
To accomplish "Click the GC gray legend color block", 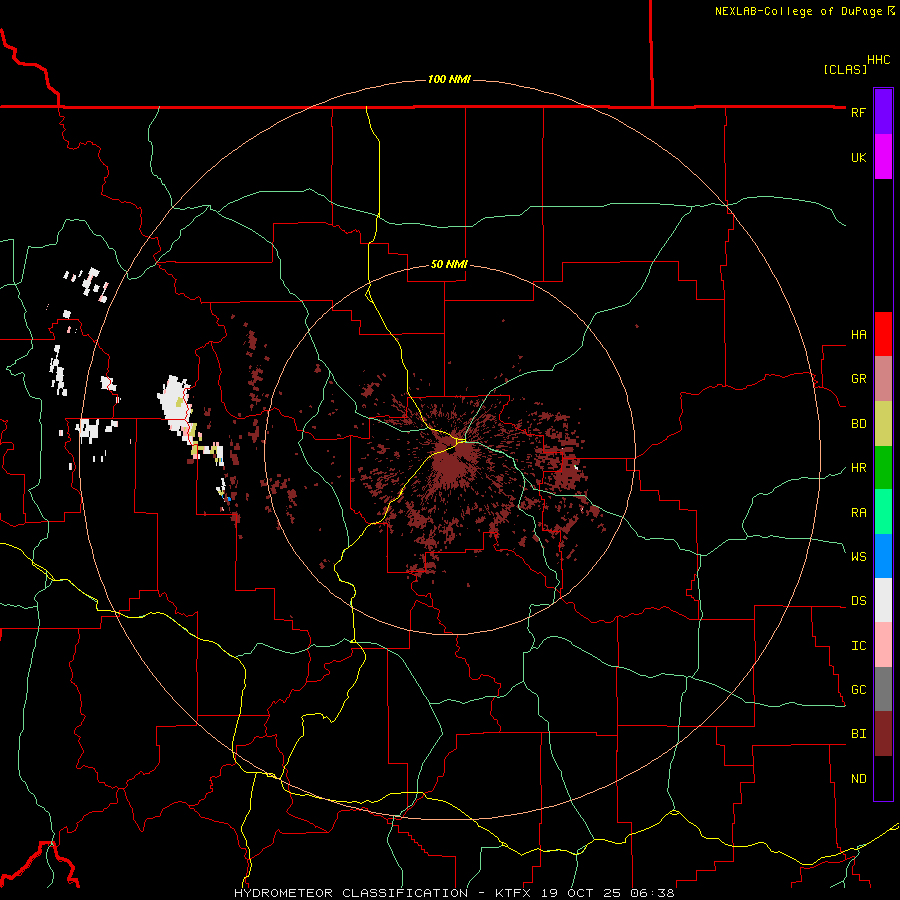I will click(883, 689).
